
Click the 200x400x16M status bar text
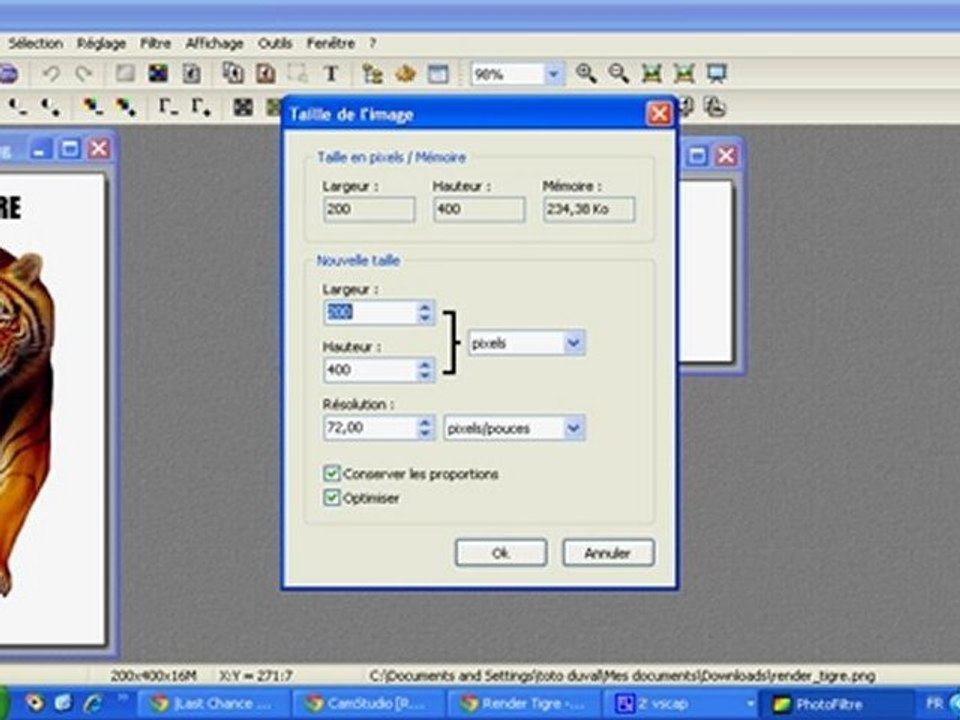[153, 676]
